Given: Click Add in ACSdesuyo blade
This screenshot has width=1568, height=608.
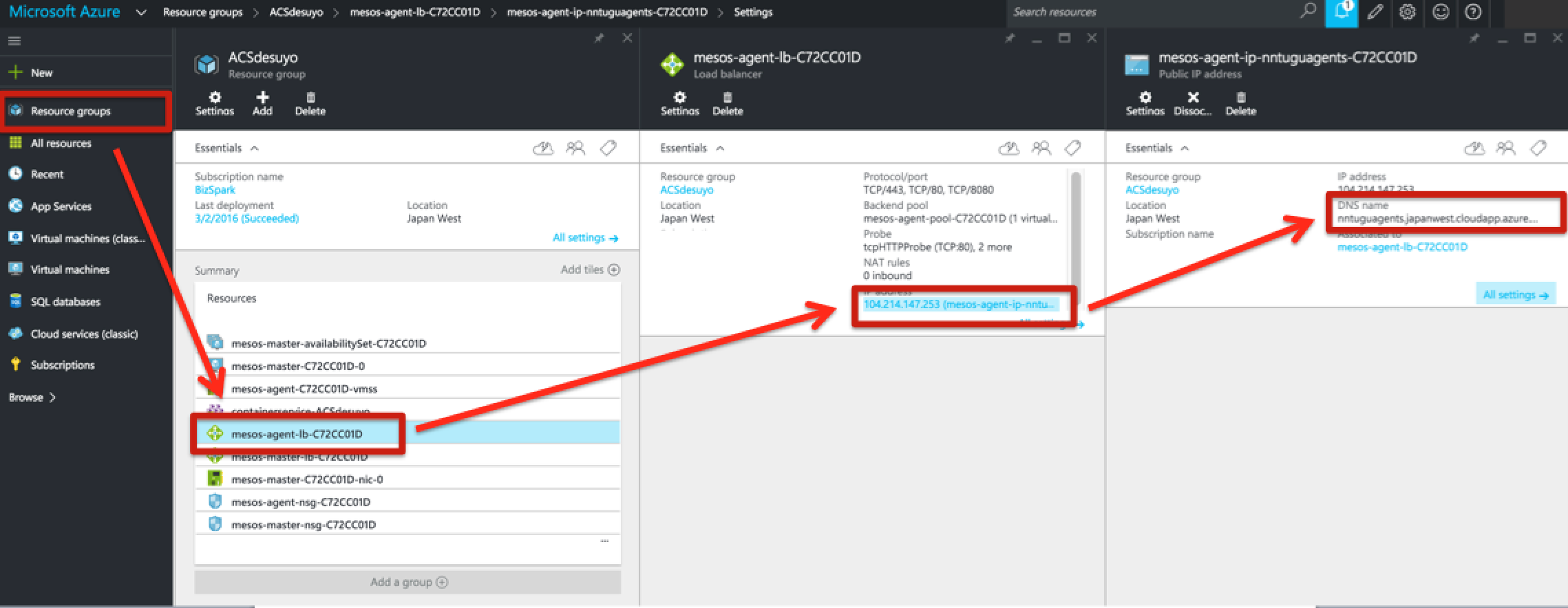Looking at the screenshot, I should click(x=262, y=104).
